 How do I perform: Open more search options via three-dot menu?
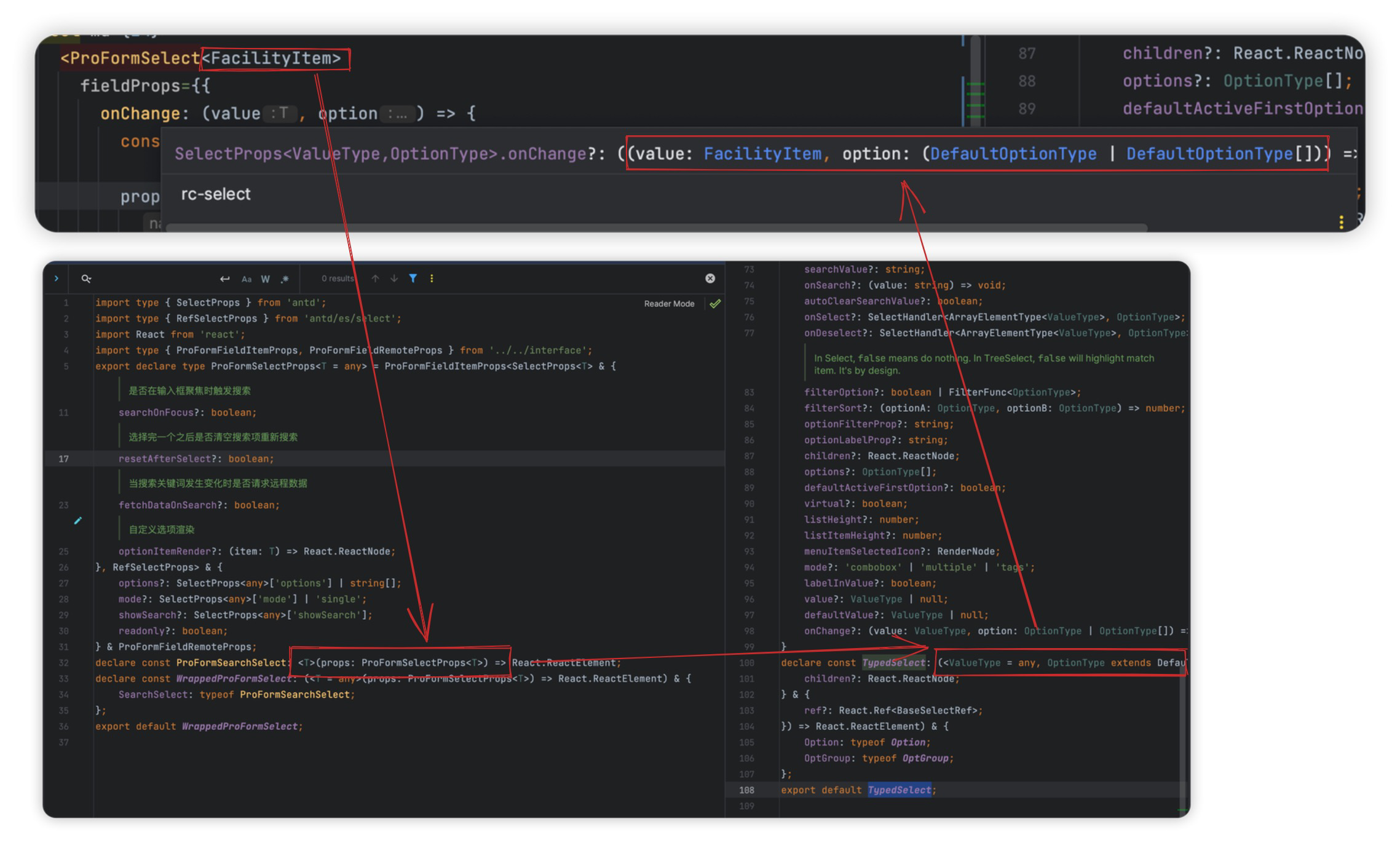pos(432,278)
